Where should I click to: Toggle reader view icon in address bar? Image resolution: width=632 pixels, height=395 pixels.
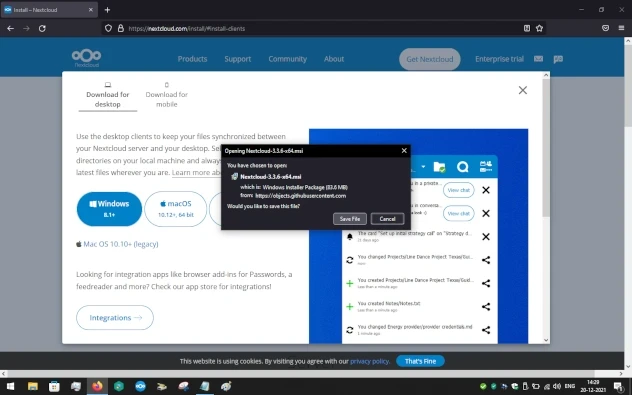tap(526, 28)
